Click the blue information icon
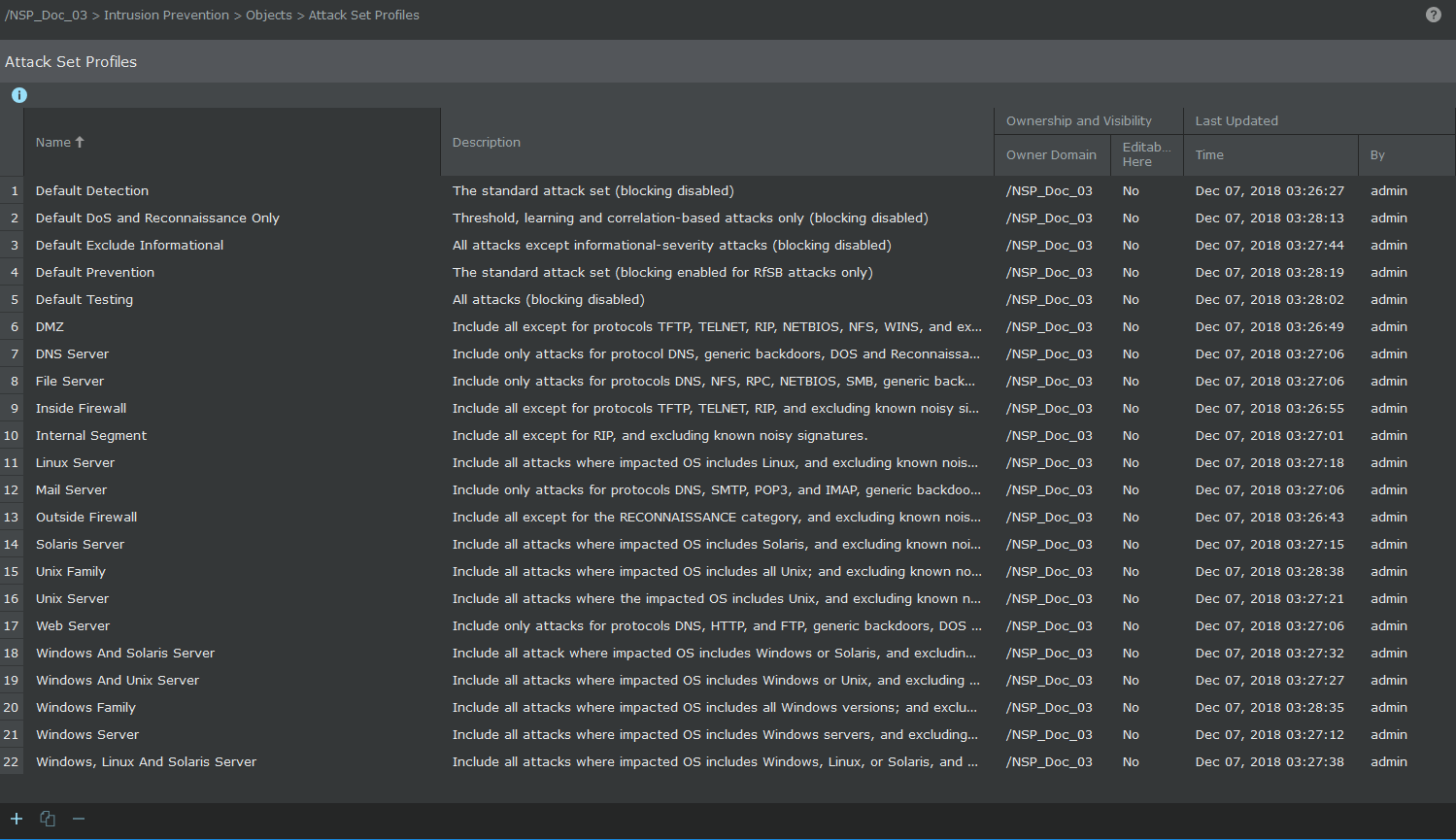The image size is (1456, 840). point(19,95)
